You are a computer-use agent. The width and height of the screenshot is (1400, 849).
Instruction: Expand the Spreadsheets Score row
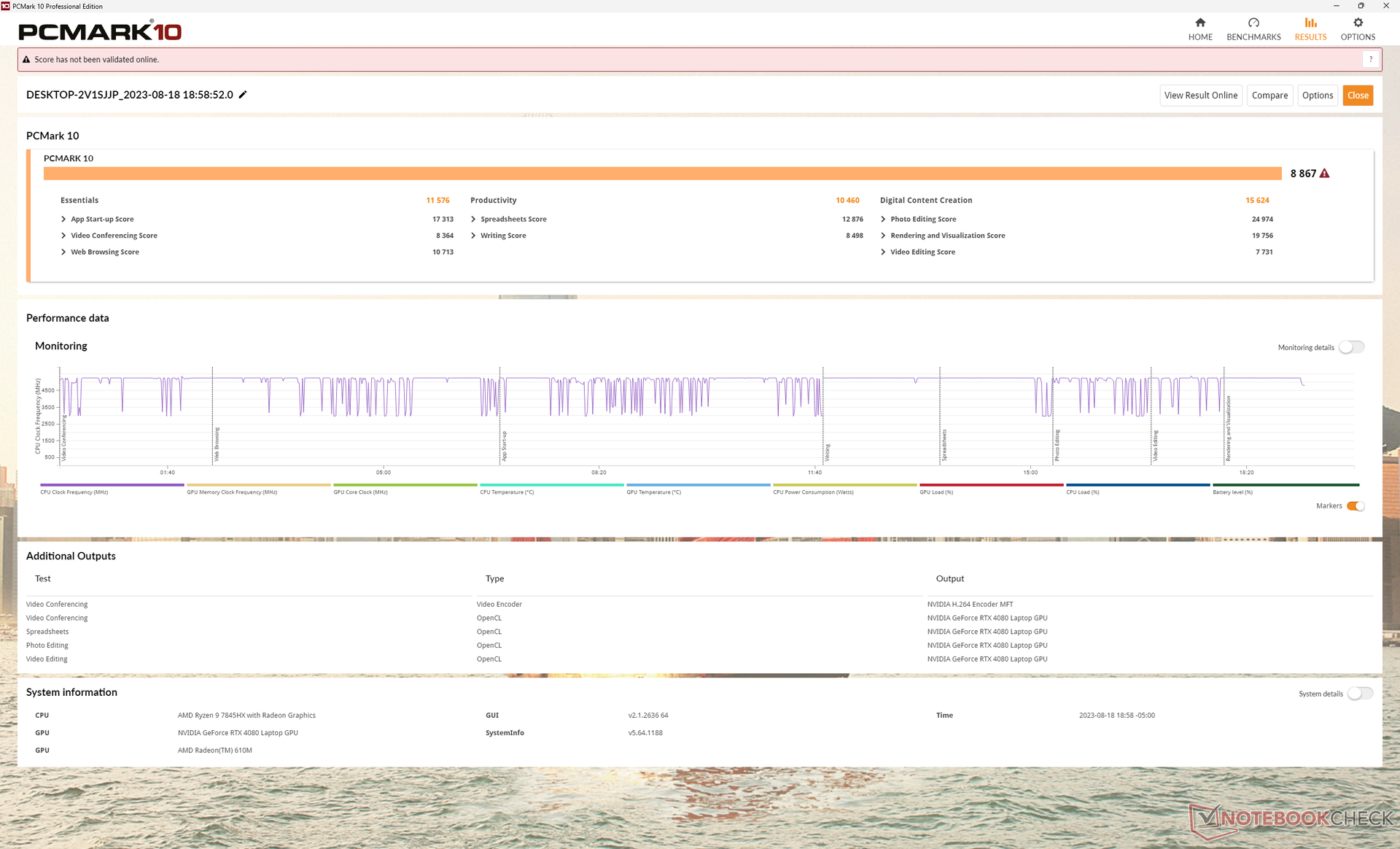point(474,220)
